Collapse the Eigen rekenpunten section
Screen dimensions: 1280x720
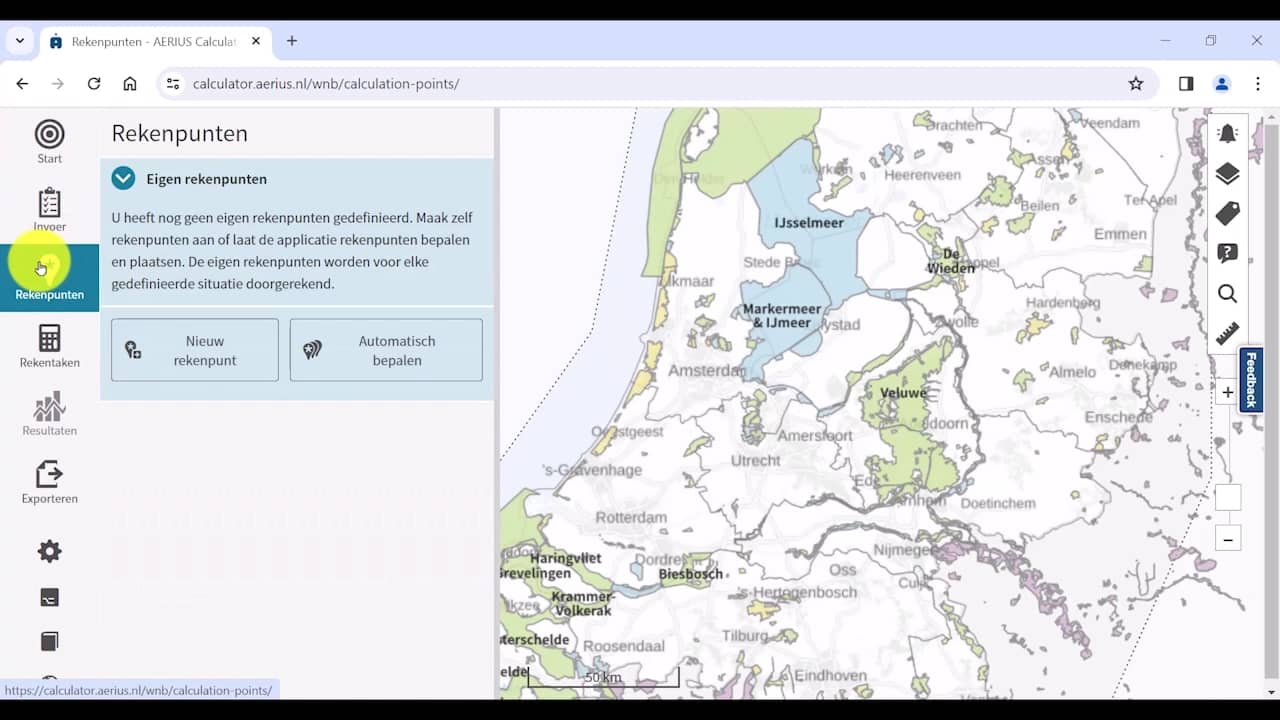coord(123,179)
